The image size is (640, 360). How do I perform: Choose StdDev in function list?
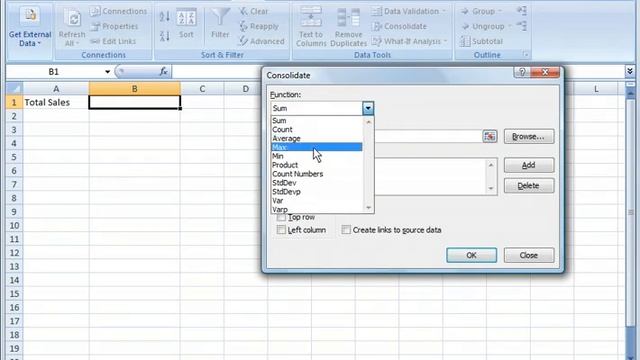[x=317, y=183]
